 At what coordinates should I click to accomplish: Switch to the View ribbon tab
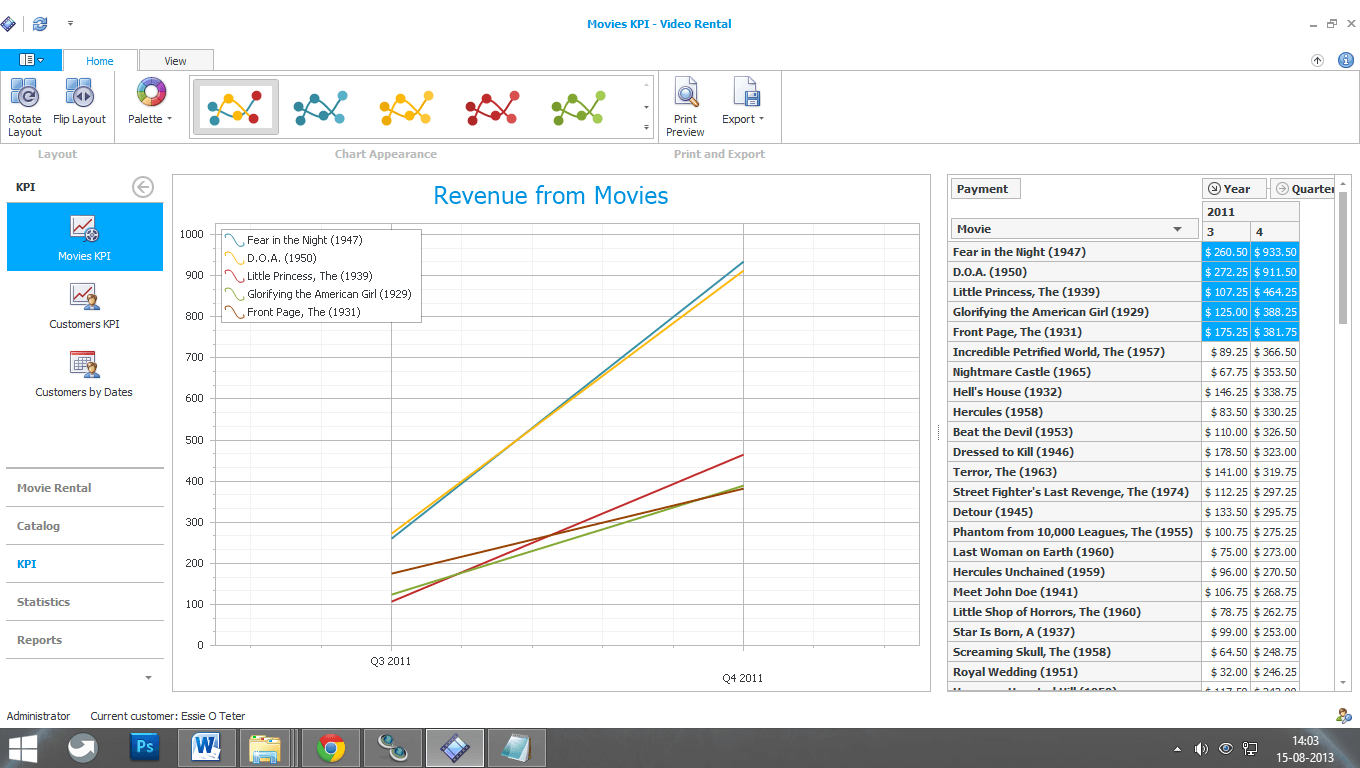tap(175, 61)
